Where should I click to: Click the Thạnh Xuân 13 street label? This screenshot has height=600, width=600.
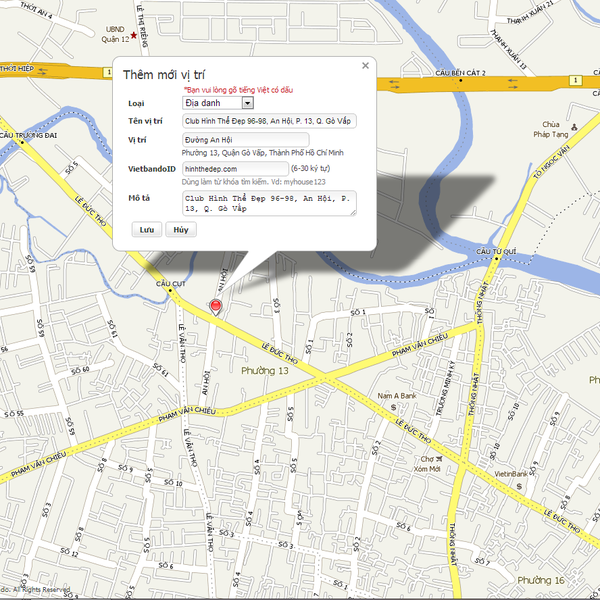(x=509, y=49)
